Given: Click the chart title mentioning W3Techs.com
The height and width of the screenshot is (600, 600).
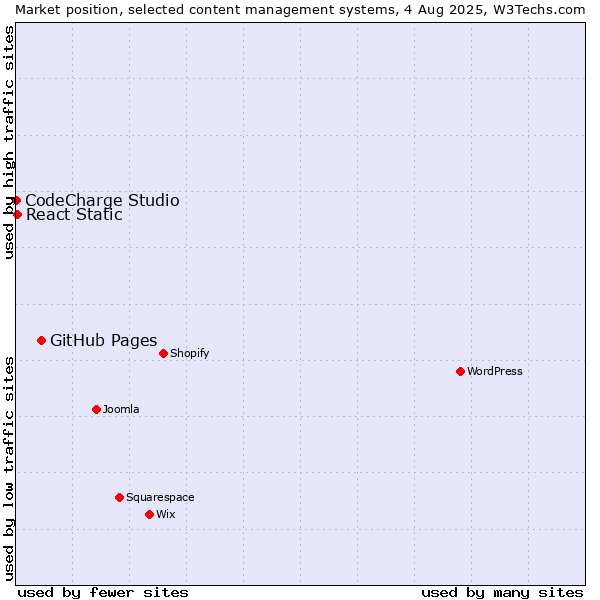Looking at the screenshot, I should tap(300, 10).
